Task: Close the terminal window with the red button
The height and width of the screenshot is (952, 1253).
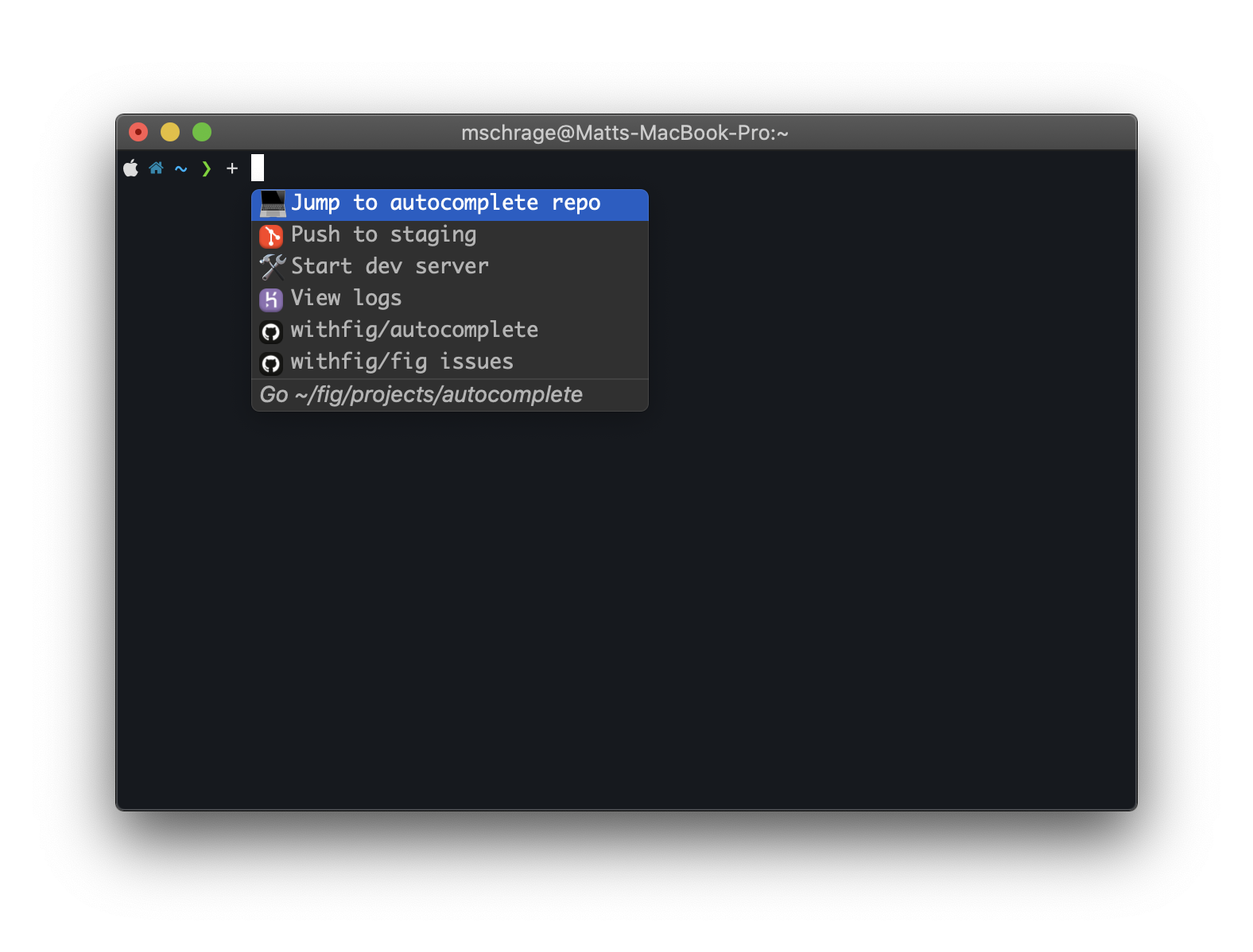Action: click(x=138, y=132)
